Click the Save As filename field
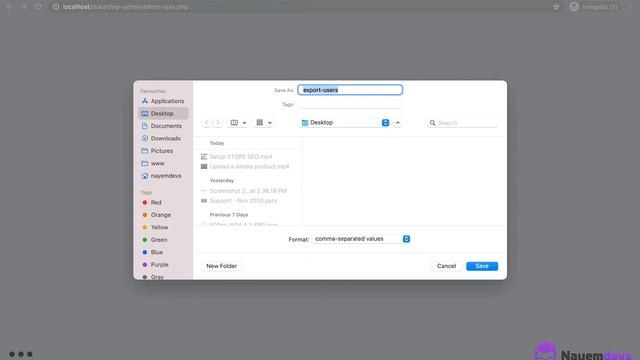 click(x=350, y=90)
